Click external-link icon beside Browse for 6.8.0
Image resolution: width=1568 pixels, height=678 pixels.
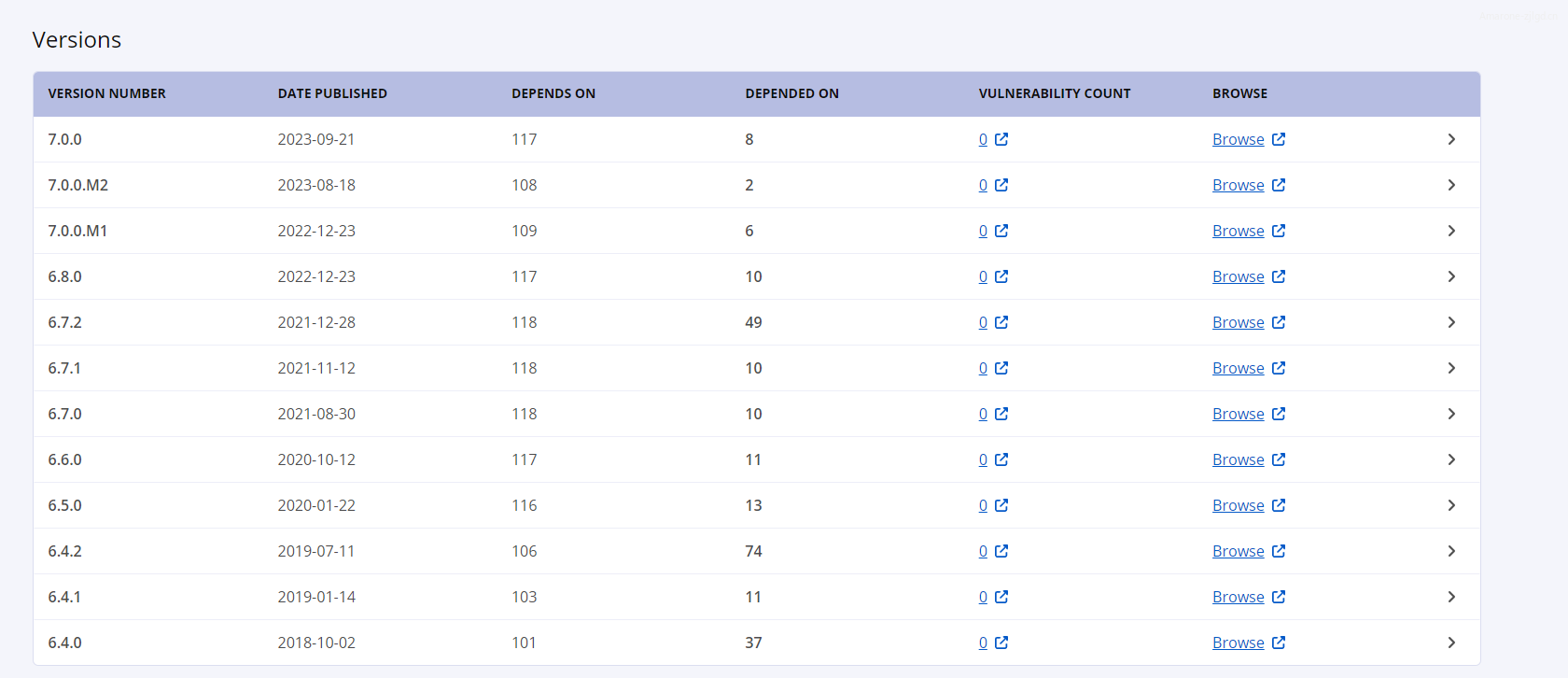pyautogui.click(x=1279, y=276)
